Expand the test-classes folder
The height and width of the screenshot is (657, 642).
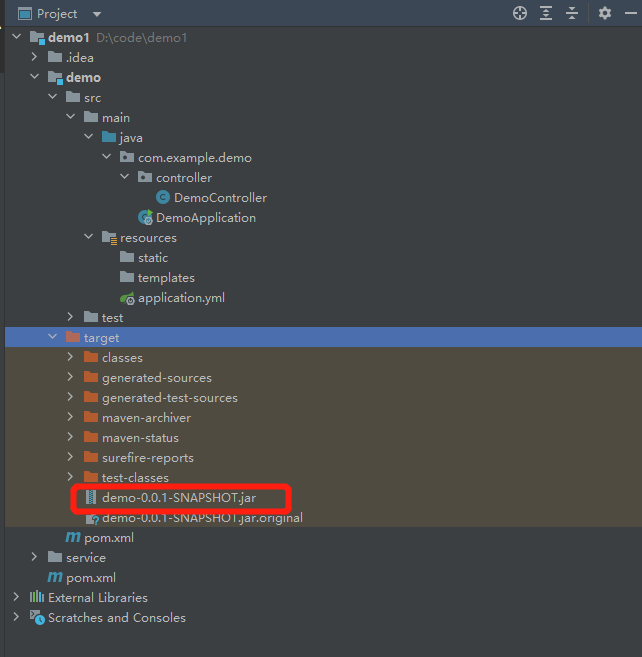pos(70,477)
